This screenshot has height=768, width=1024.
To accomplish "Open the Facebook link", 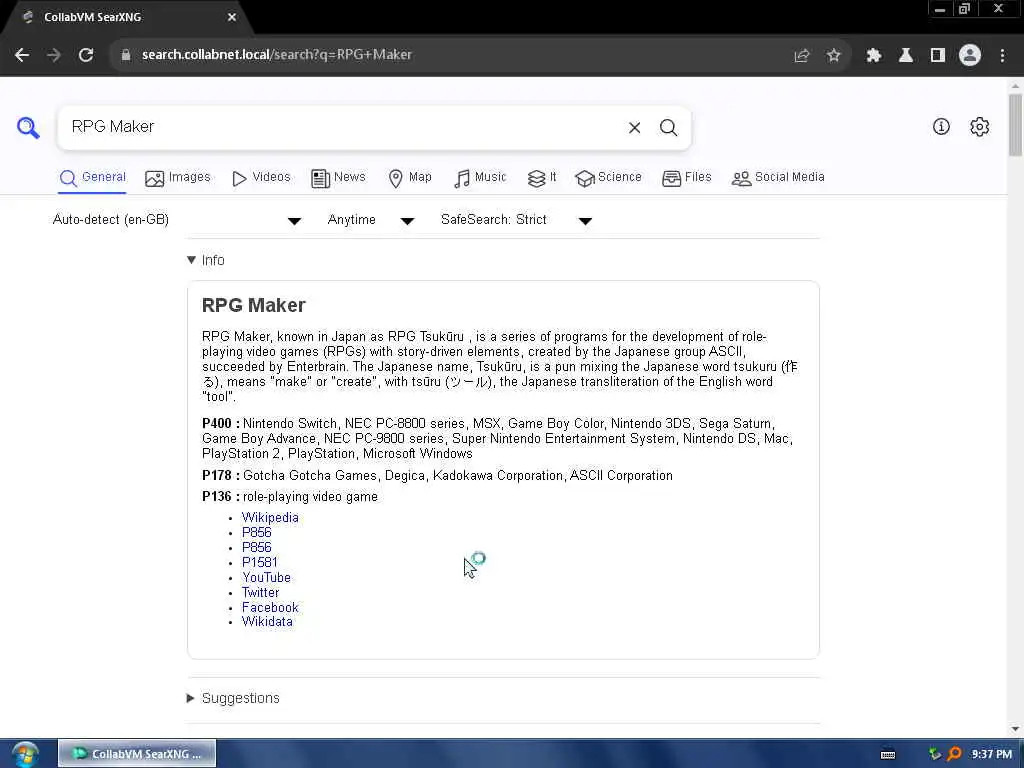I will 270,607.
